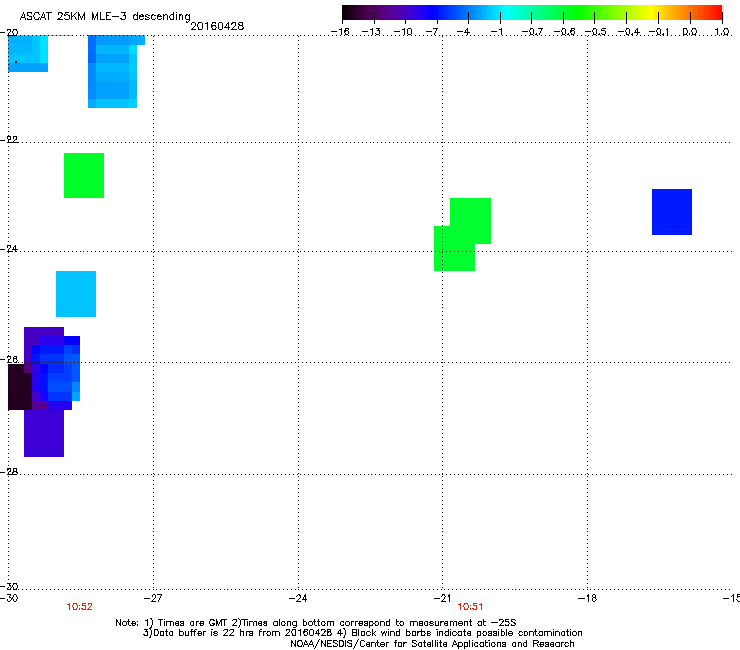This screenshot has height=650, width=740.
Task: Click the color scale label "1.0"
Action: click(x=722, y=32)
